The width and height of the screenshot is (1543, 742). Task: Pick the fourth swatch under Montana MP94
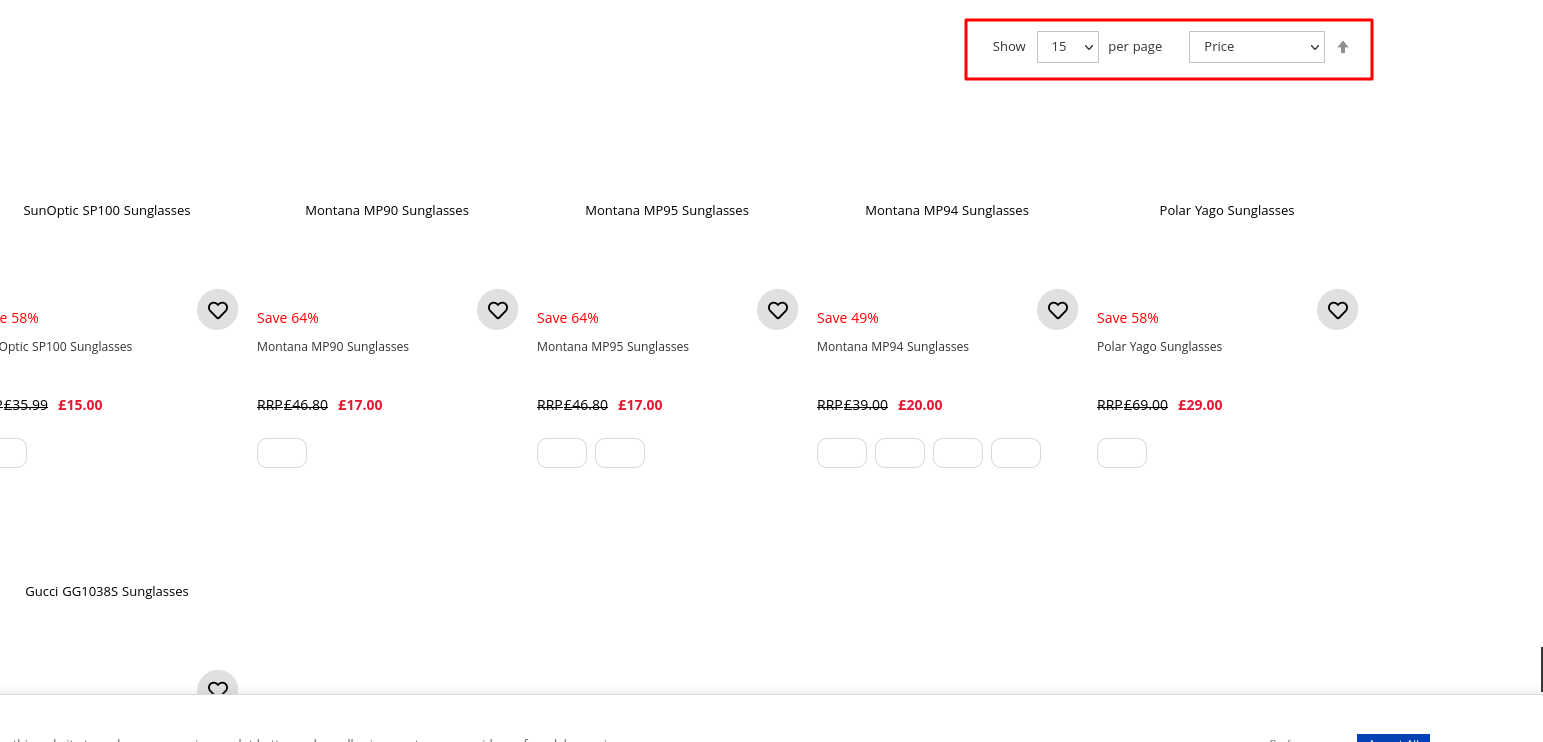click(1016, 453)
